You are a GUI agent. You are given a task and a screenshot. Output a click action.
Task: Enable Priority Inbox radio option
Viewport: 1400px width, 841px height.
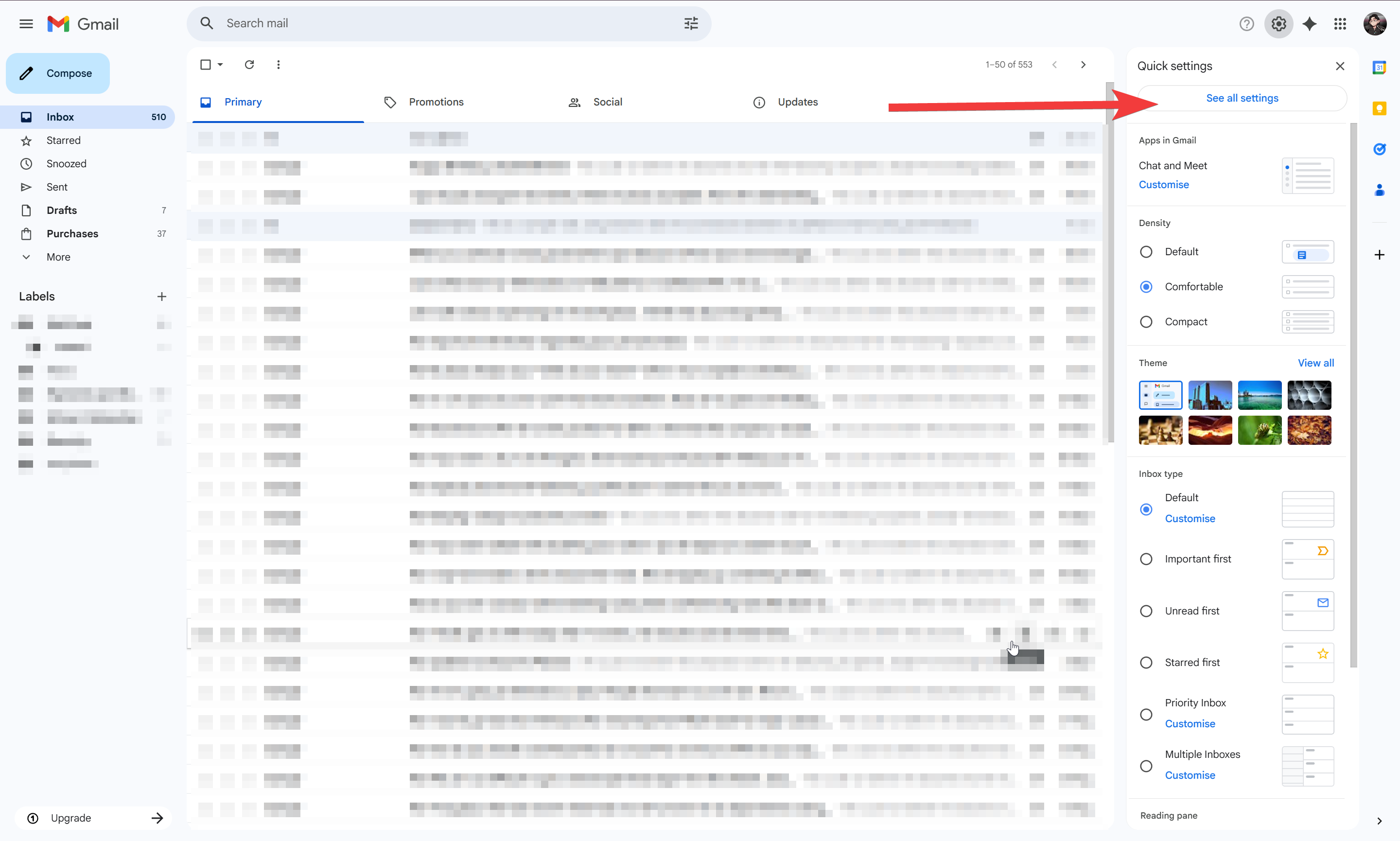coord(1146,714)
